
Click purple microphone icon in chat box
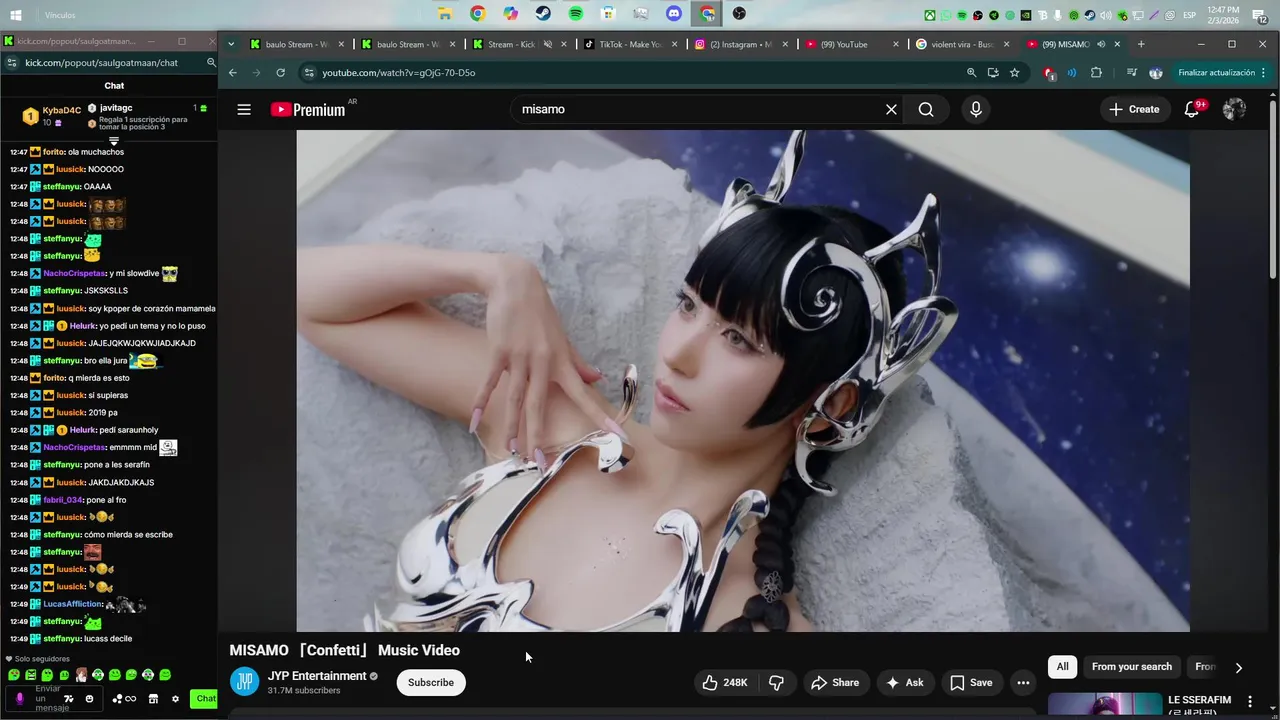coord(19,699)
